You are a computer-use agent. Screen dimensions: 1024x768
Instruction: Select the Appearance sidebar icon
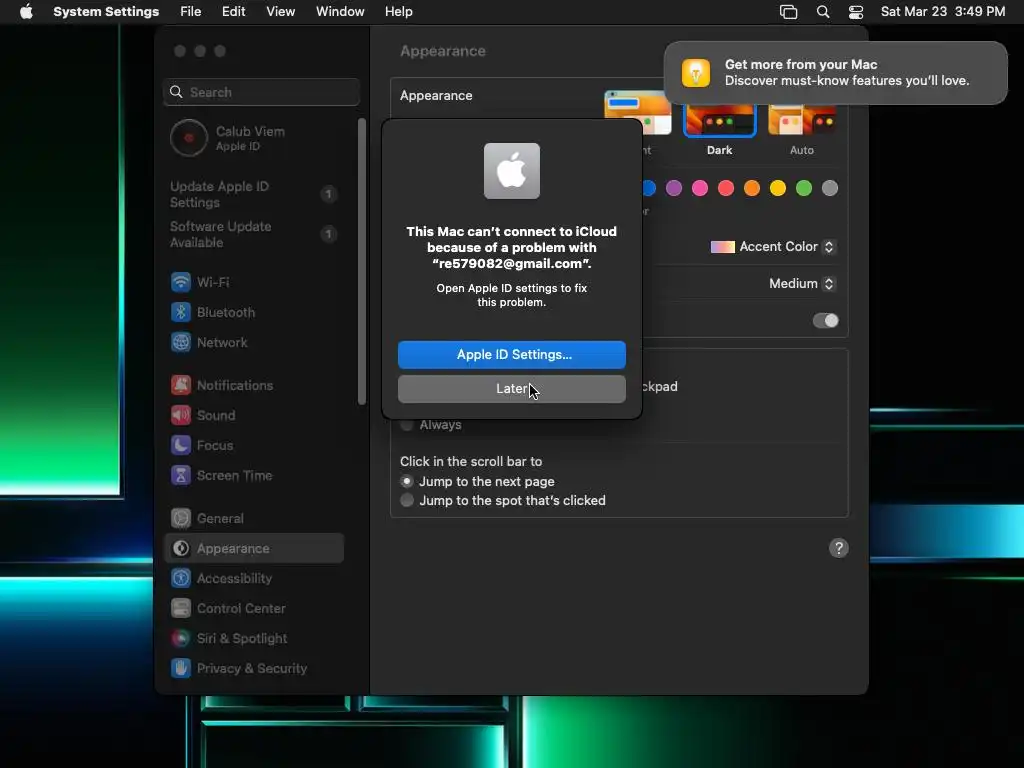(181, 549)
